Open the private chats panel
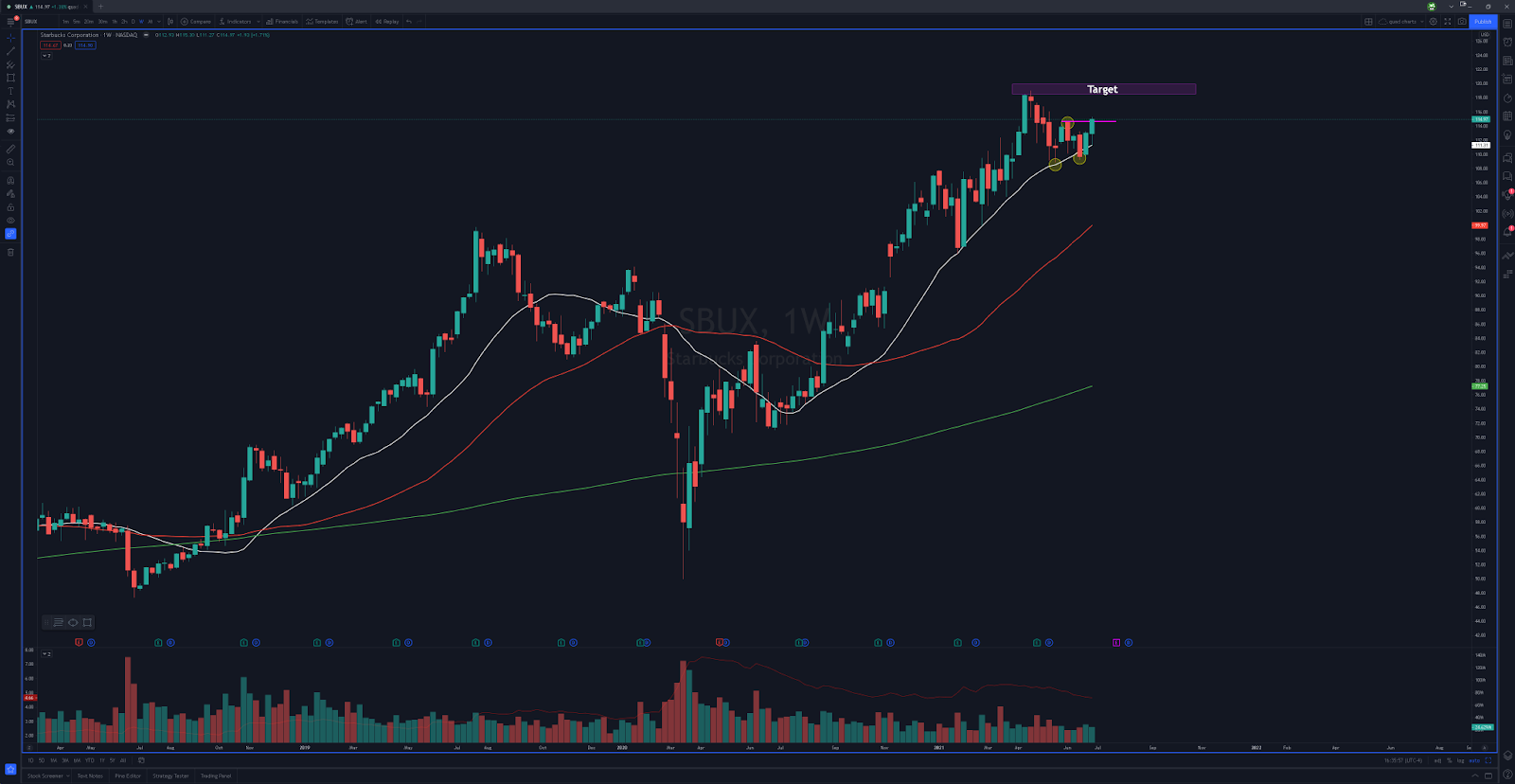The image size is (1515, 784). (1507, 175)
